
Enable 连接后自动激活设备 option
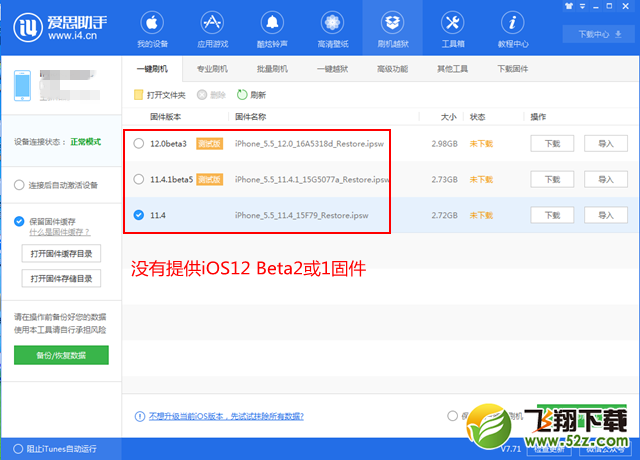(19, 185)
